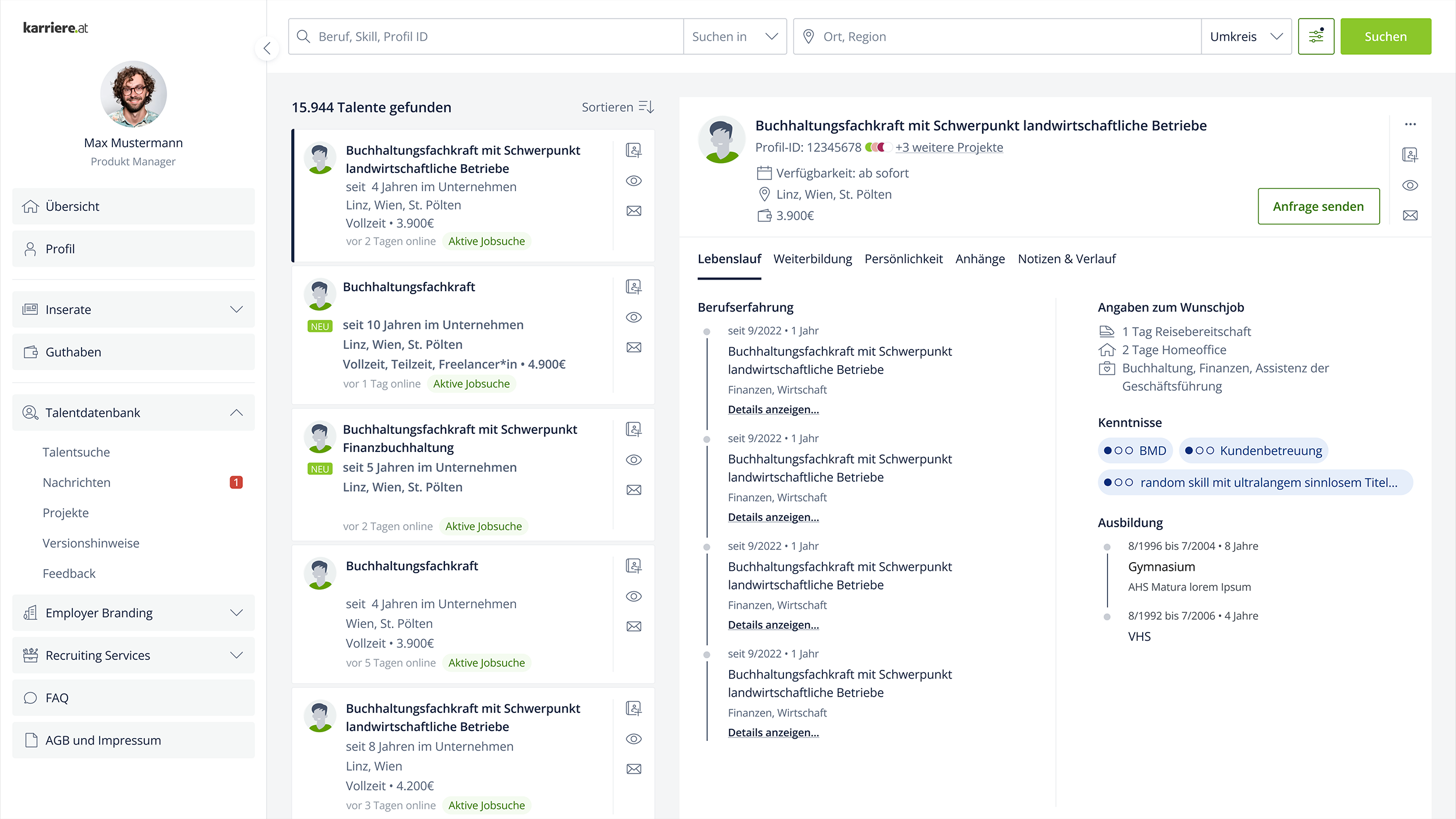Click the eye icon on second search result
The image size is (1456, 819).
point(634,318)
